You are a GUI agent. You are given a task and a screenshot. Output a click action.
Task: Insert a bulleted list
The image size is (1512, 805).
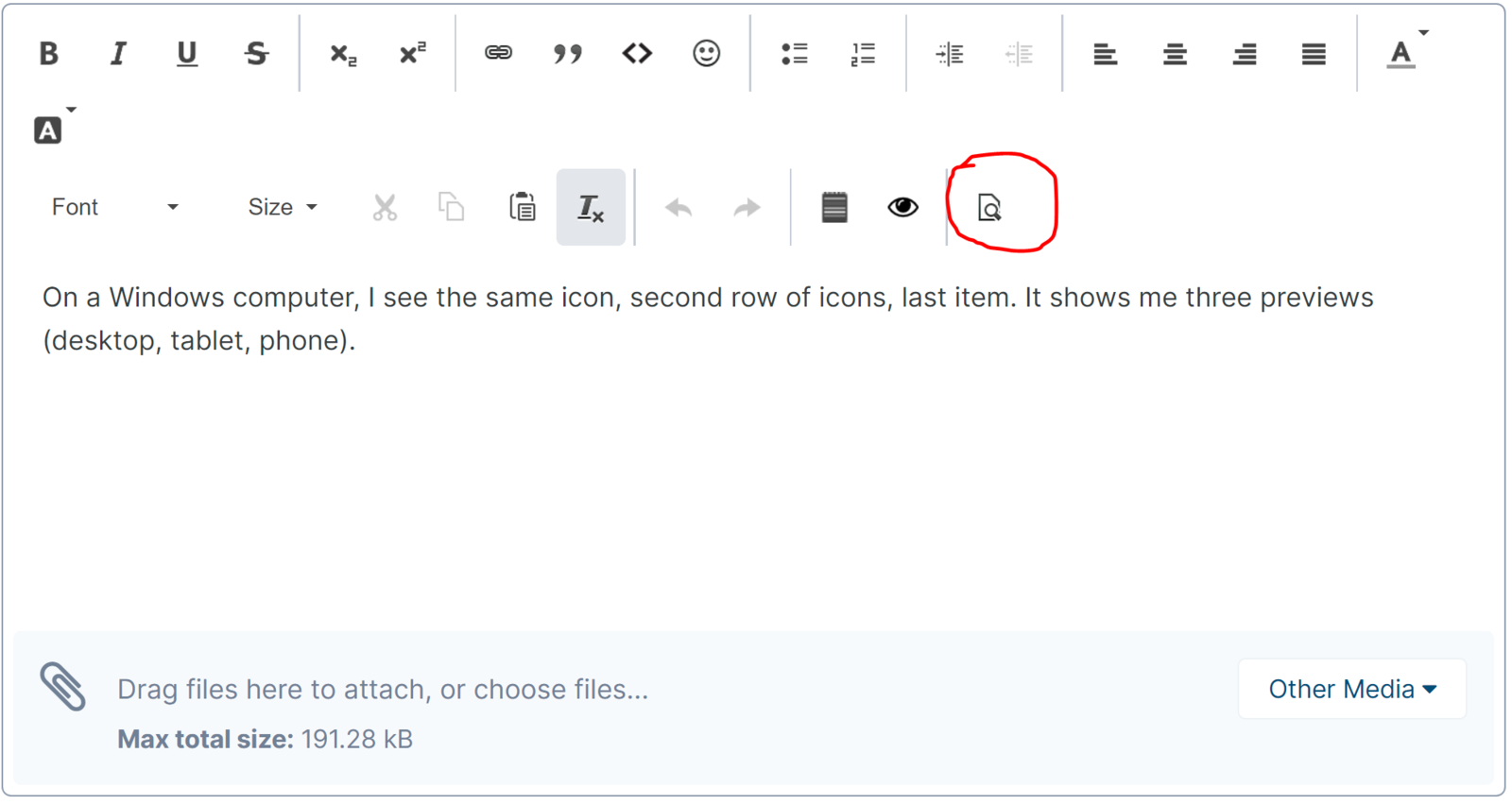point(794,54)
